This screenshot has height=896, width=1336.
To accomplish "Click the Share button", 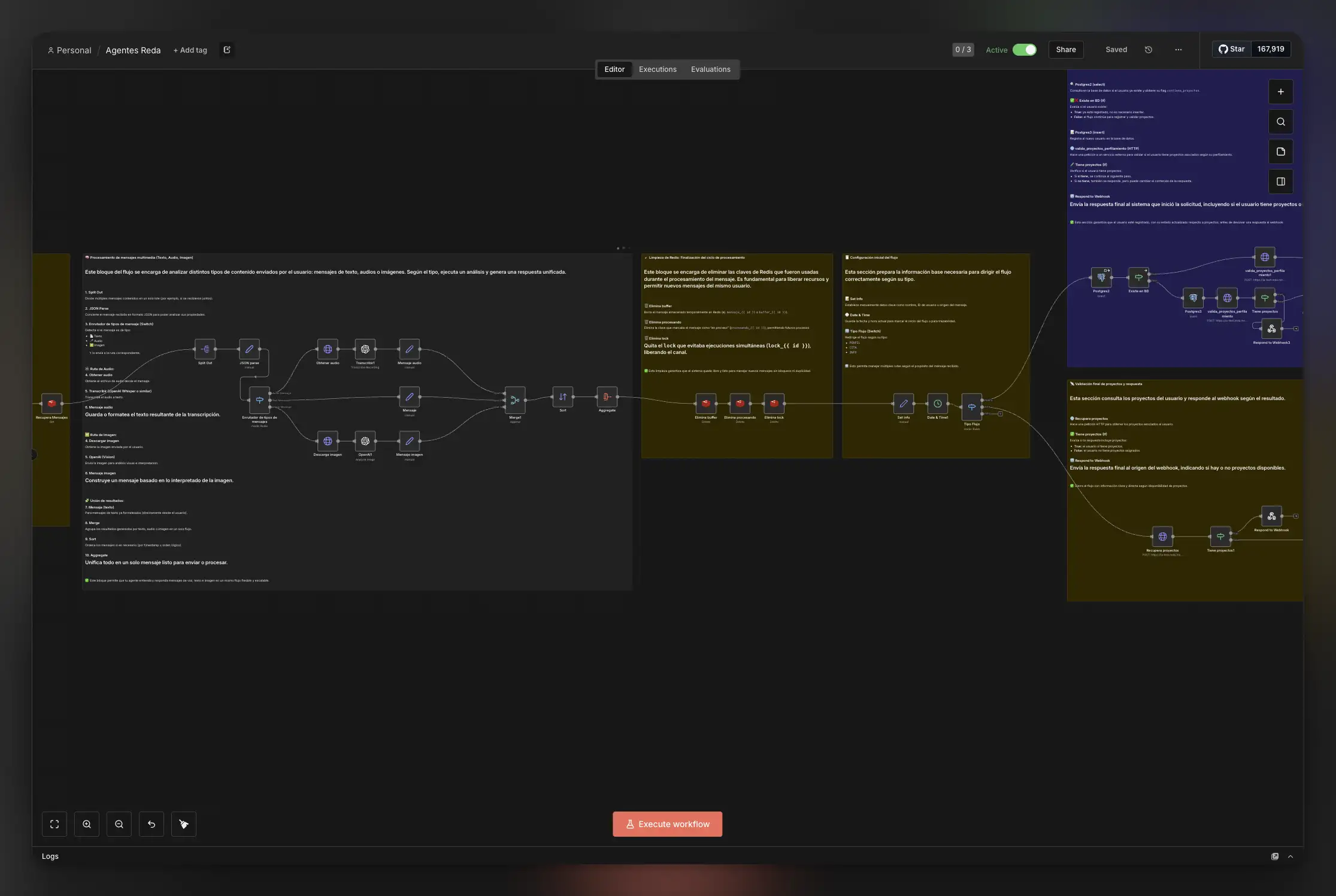I will click(1065, 50).
